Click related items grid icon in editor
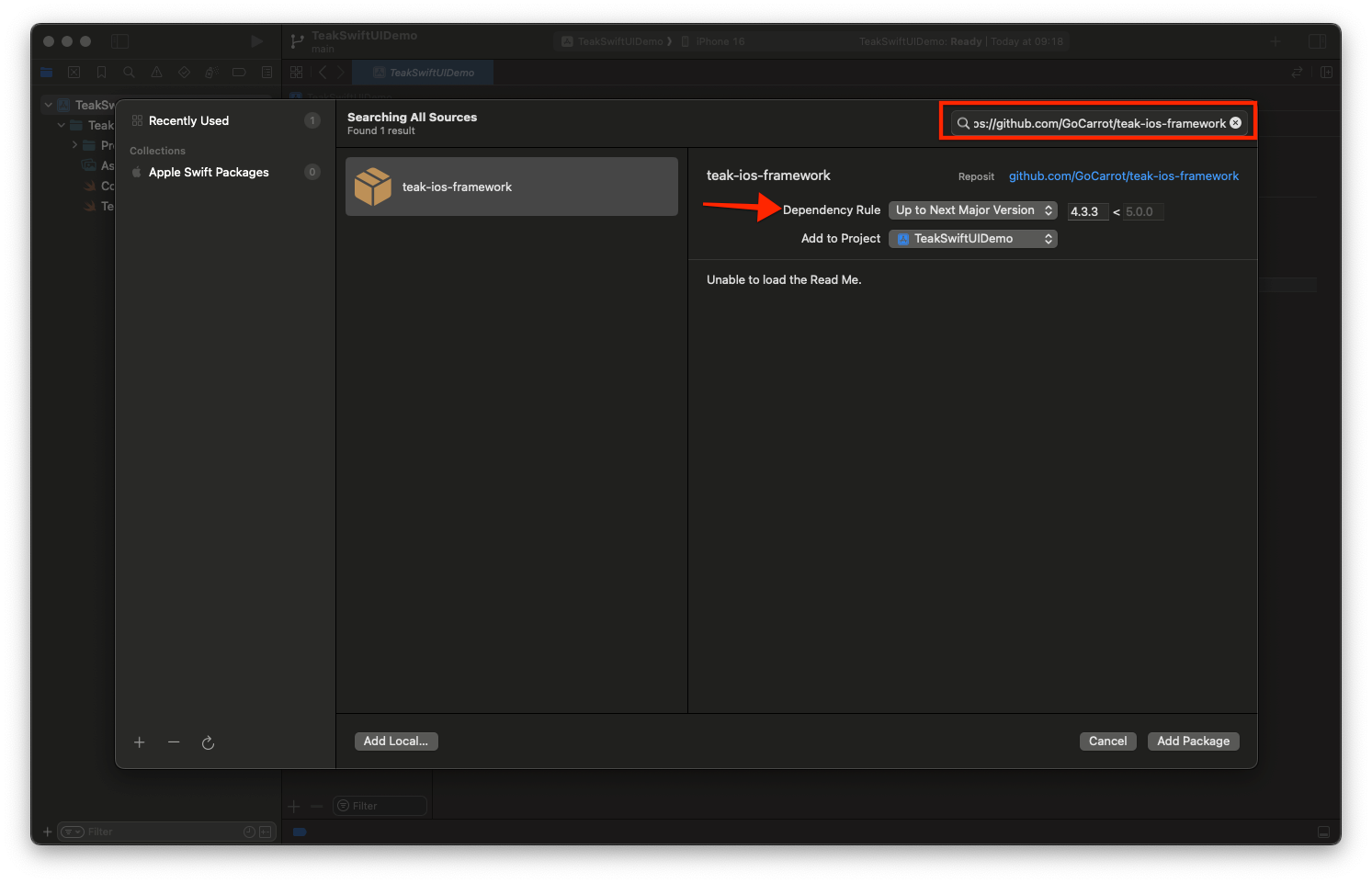The width and height of the screenshot is (1372, 883). point(296,73)
